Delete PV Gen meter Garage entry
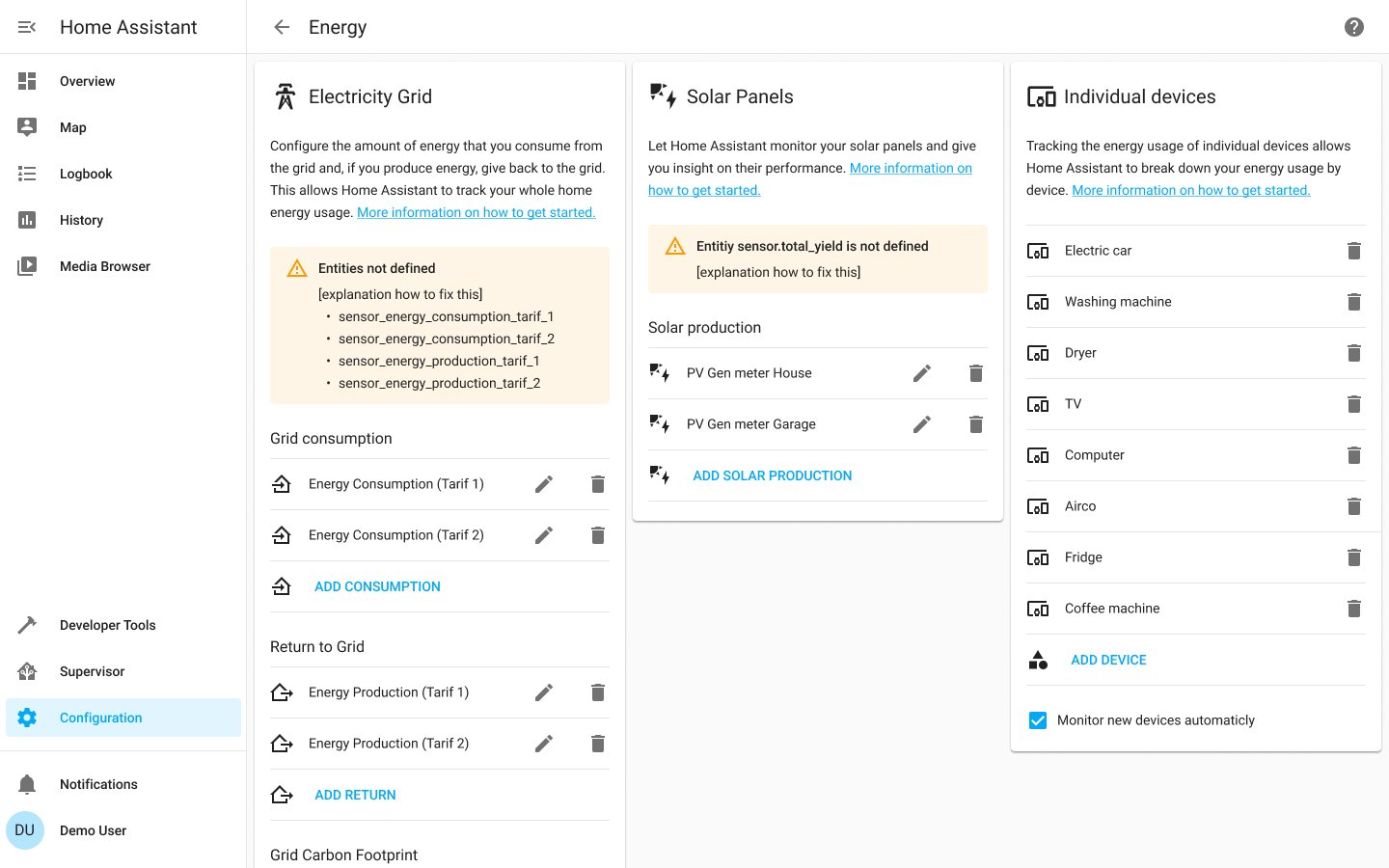Screen dimensions: 1389x868 [x=976, y=424]
